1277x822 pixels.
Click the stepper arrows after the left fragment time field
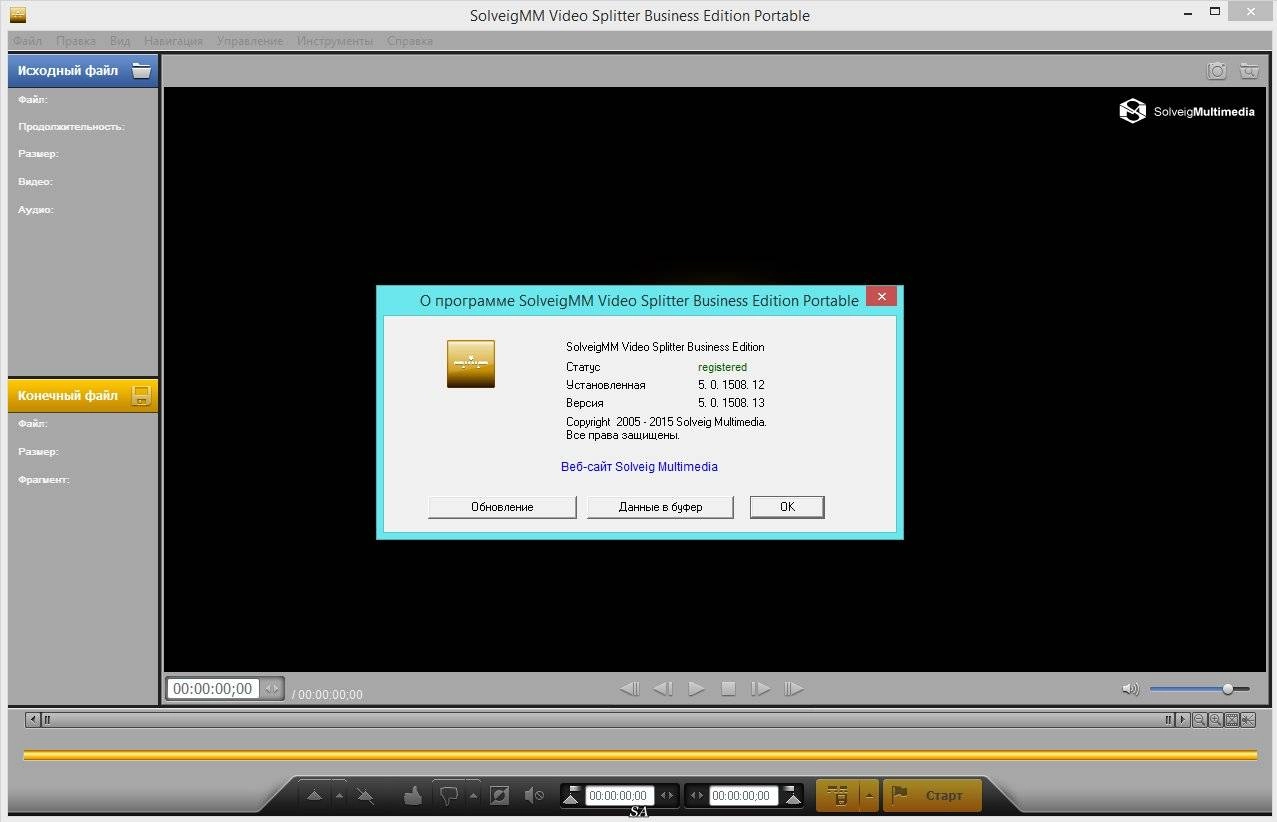pyautogui.click(x=668, y=796)
